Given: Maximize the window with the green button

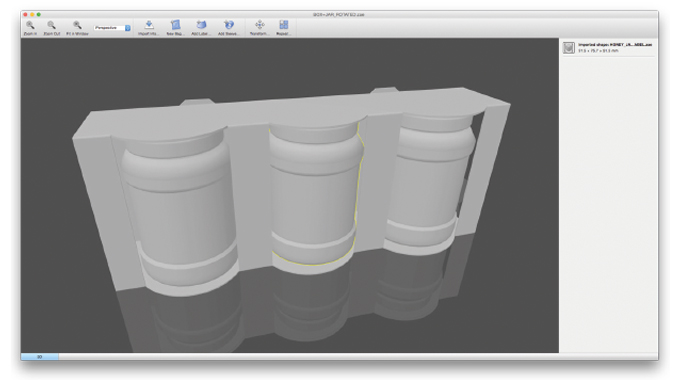Looking at the screenshot, I should 39,15.
